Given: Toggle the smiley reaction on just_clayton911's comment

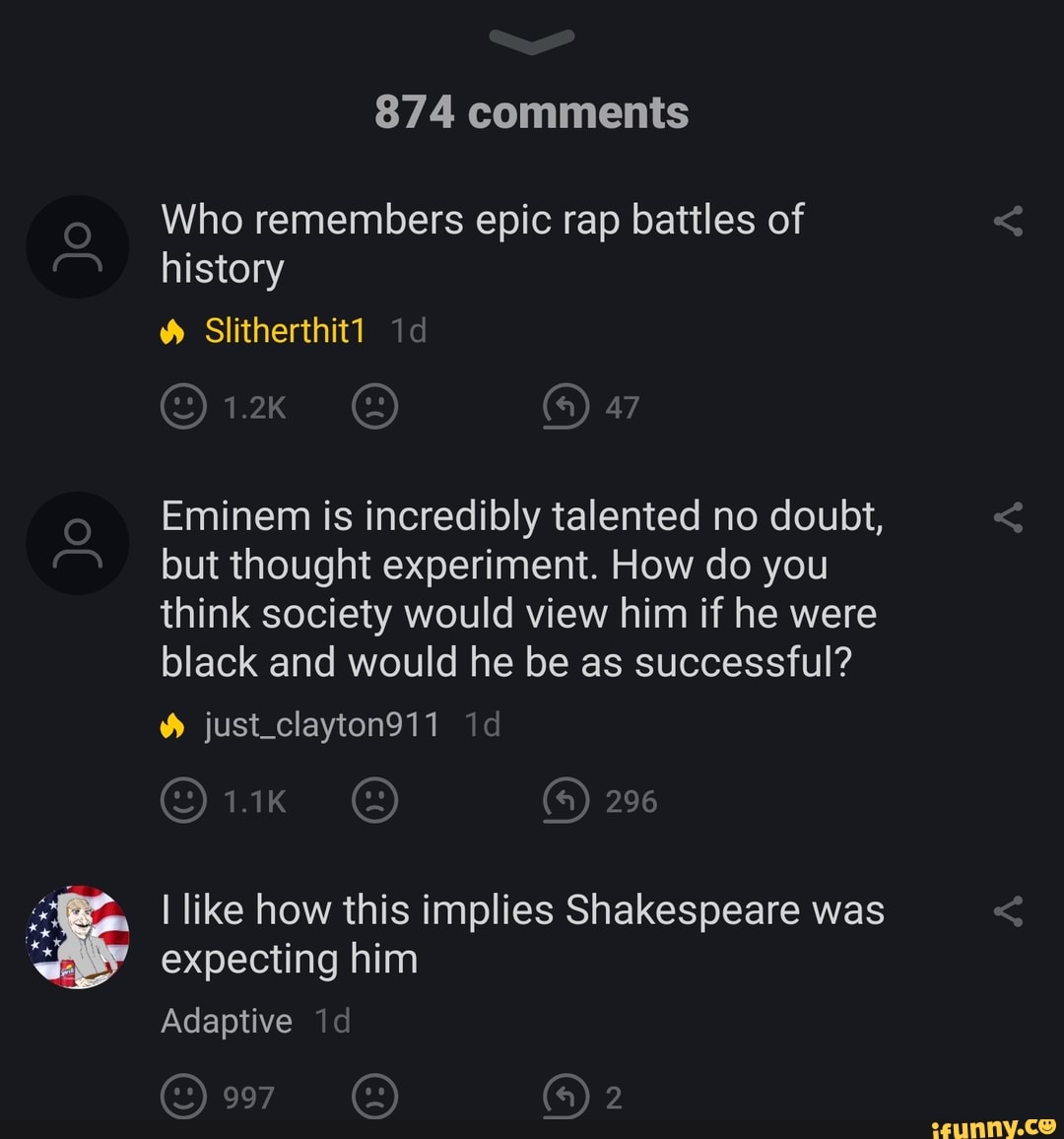Looking at the screenshot, I should point(183,800).
